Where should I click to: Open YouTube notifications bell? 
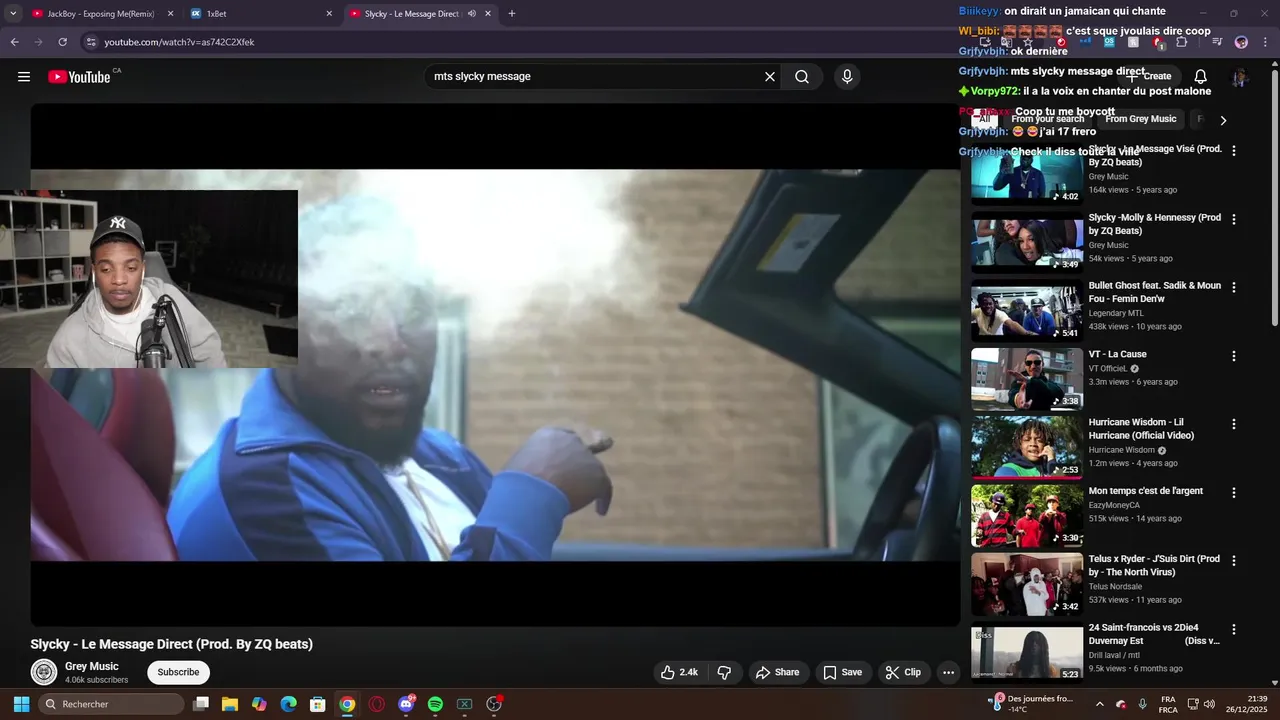pyautogui.click(x=1201, y=77)
